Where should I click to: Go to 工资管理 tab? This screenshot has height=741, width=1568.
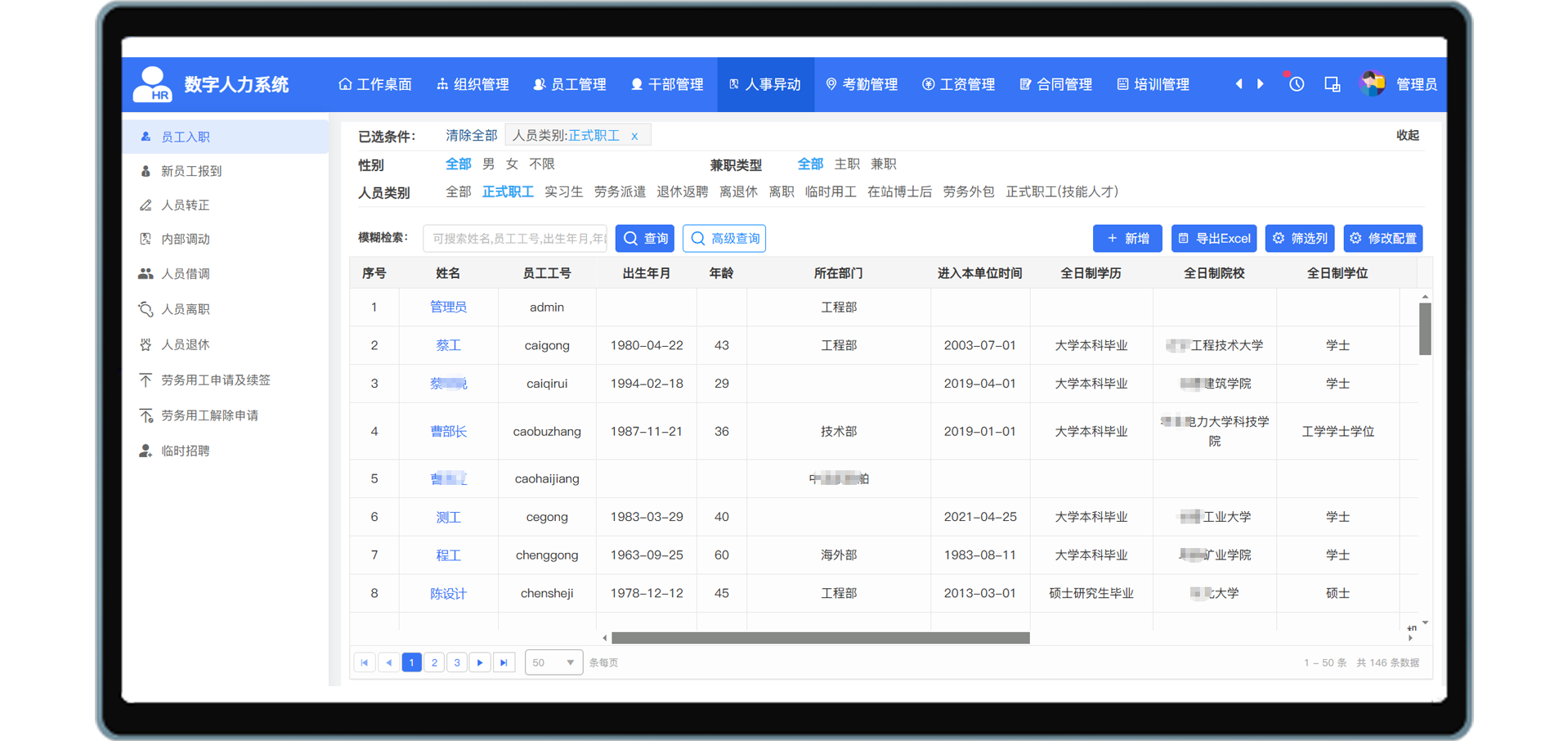point(959,84)
